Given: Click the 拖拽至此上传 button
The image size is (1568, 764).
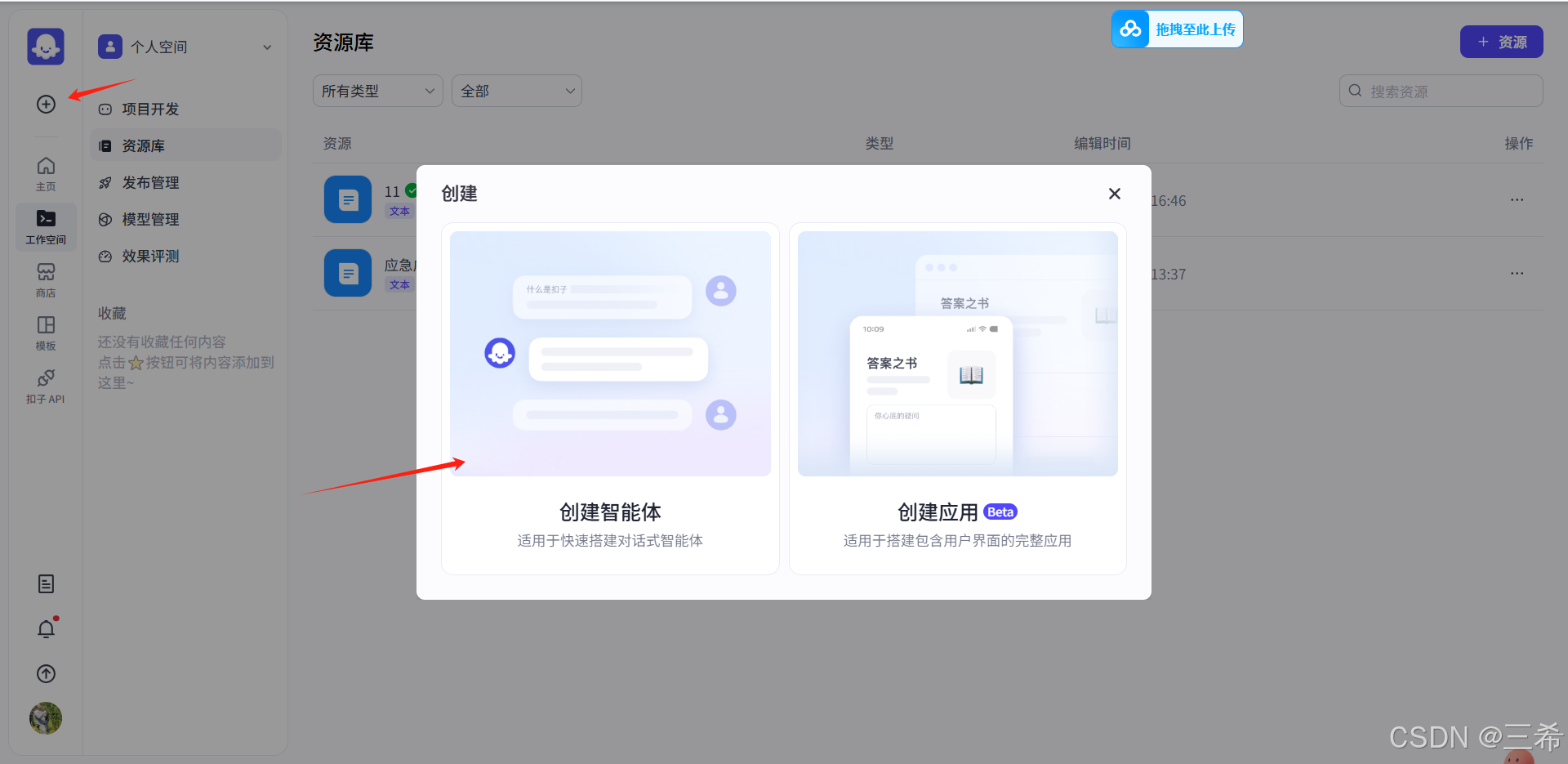Looking at the screenshot, I should 1177,29.
